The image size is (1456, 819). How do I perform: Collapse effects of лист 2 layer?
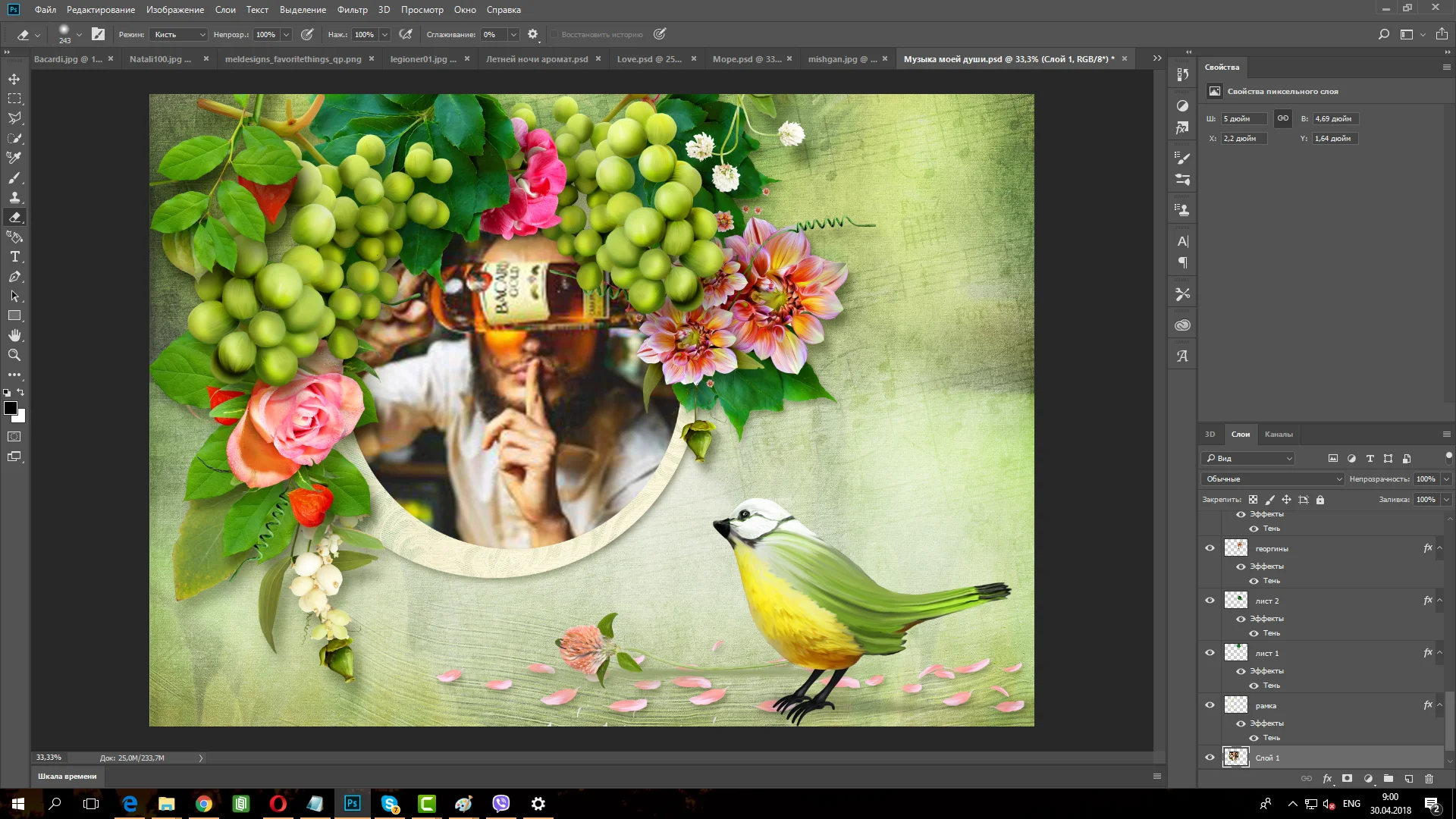point(1439,601)
